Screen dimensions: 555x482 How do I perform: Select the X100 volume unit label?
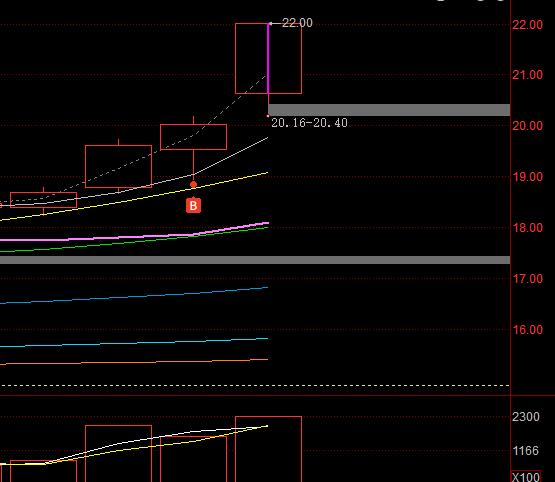click(x=526, y=477)
